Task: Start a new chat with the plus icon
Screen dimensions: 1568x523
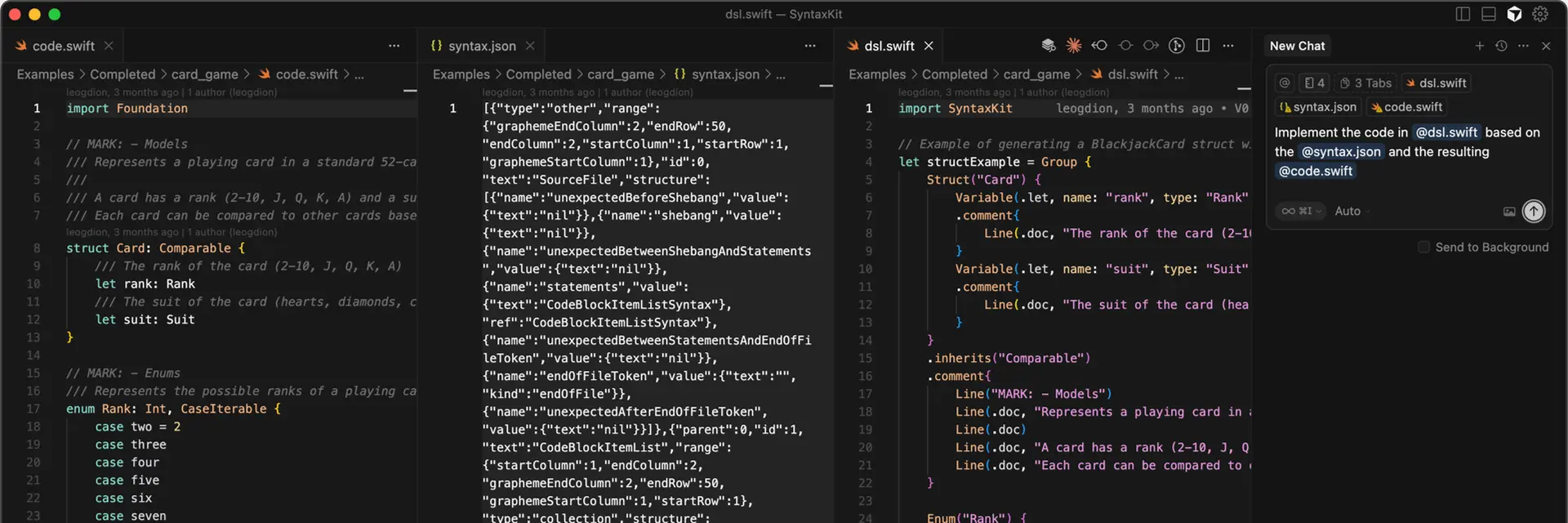Action: [x=1479, y=46]
